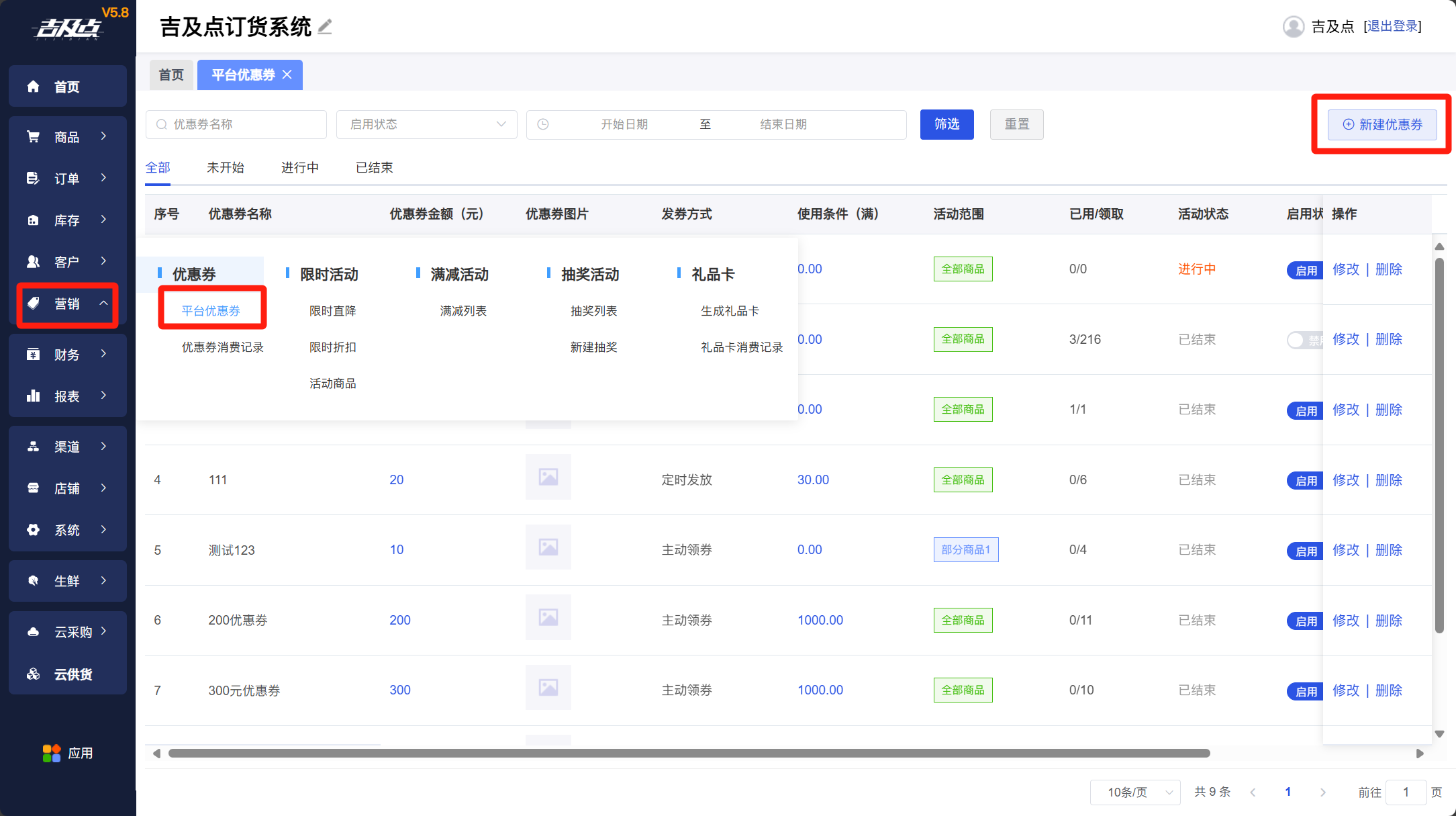
Task: Click the blue 筛选 filter button
Action: coord(947,124)
